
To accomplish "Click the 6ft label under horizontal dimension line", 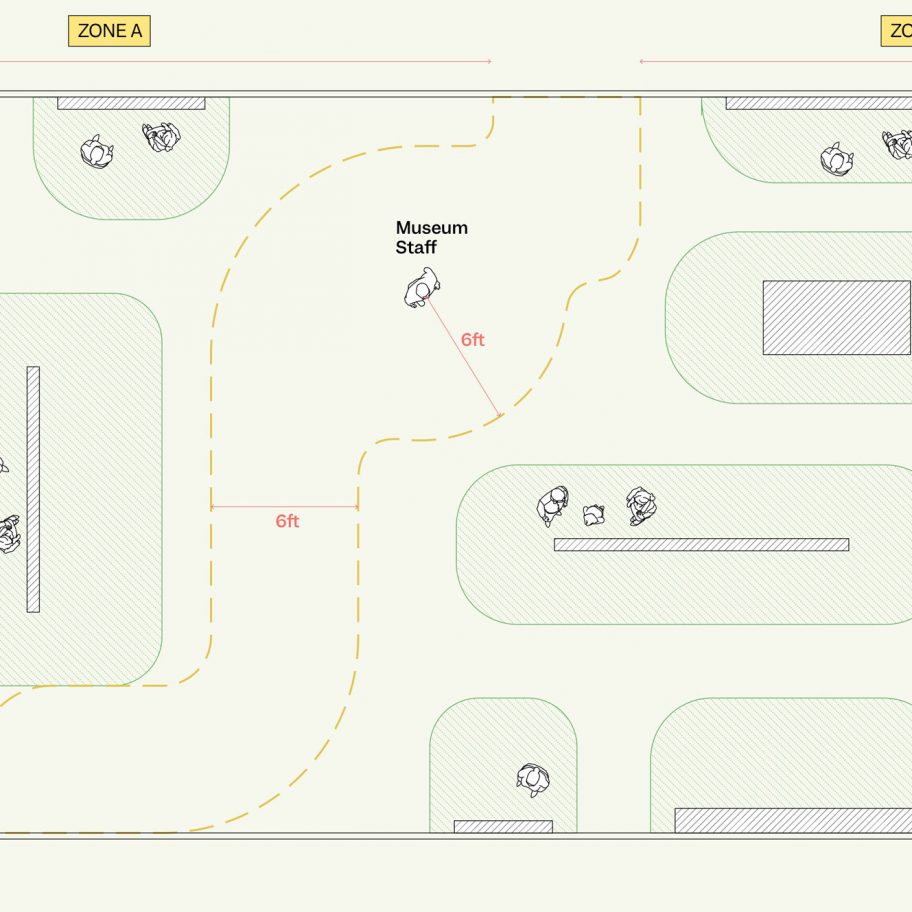I will 287,521.
